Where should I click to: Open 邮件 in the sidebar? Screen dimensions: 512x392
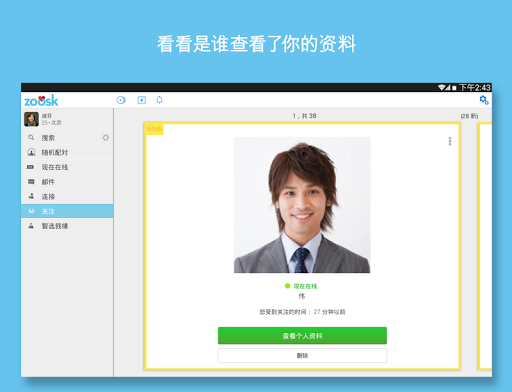point(67,182)
